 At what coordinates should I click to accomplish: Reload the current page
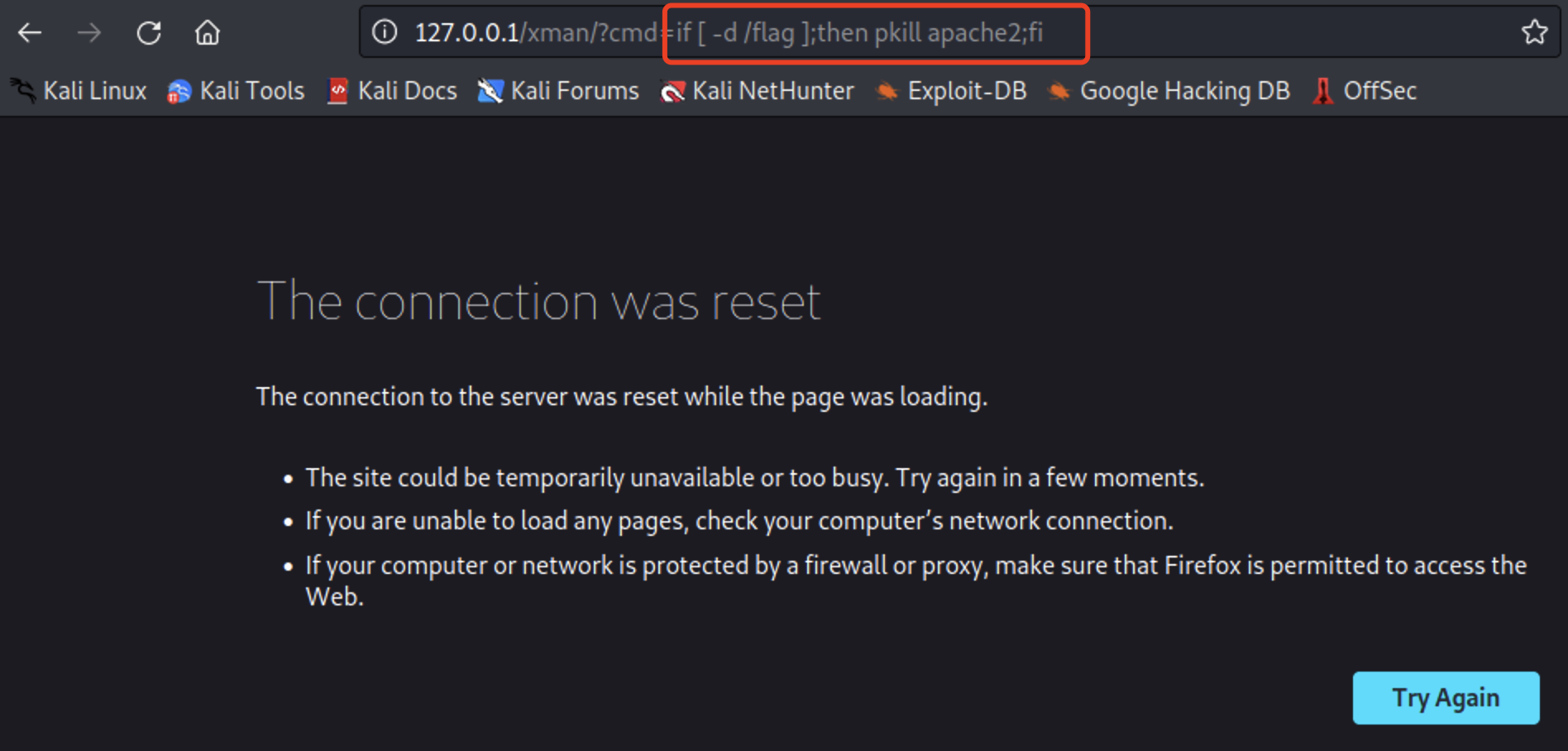point(149,33)
